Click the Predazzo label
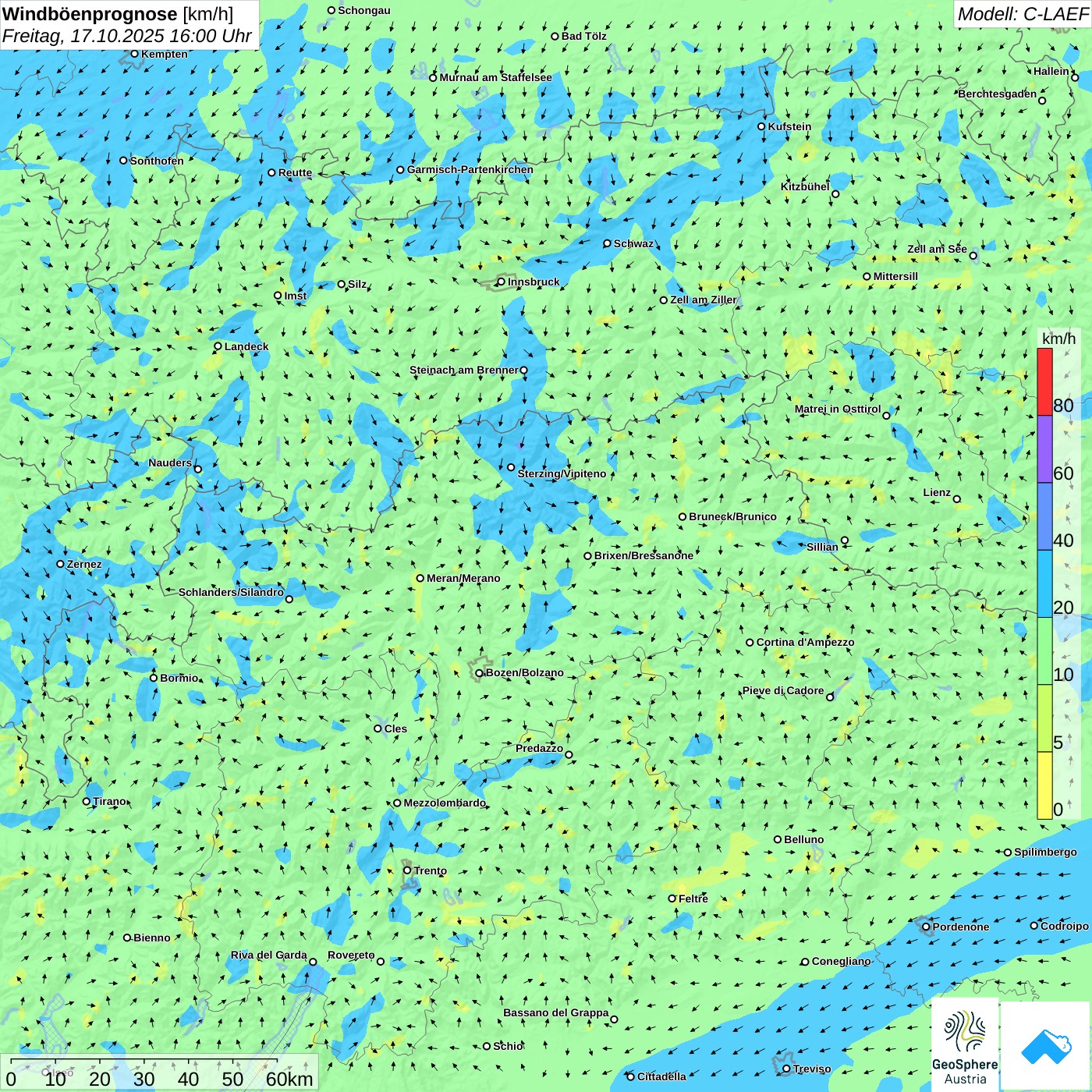Image resolution: width=1092 pixels, height=1092 pixels. pos(539,748)
